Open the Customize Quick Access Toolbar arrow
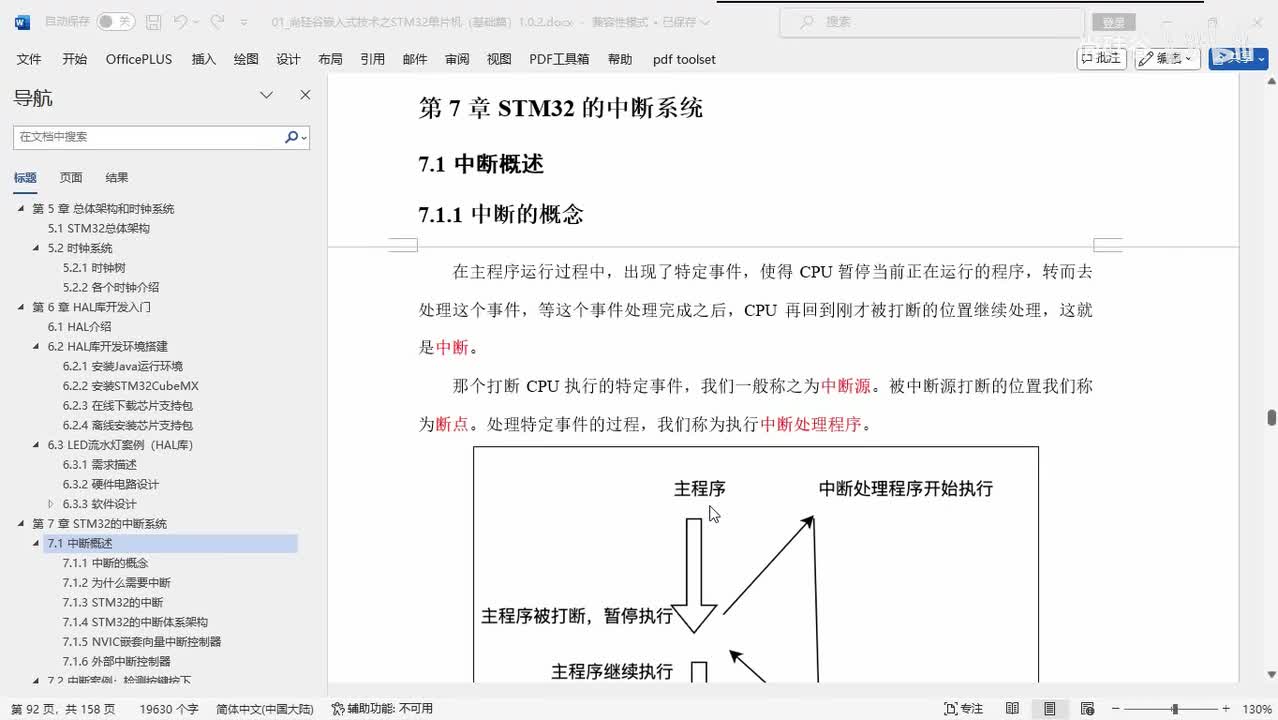Screen dimensions: 1278x720 tap(245, 22)
